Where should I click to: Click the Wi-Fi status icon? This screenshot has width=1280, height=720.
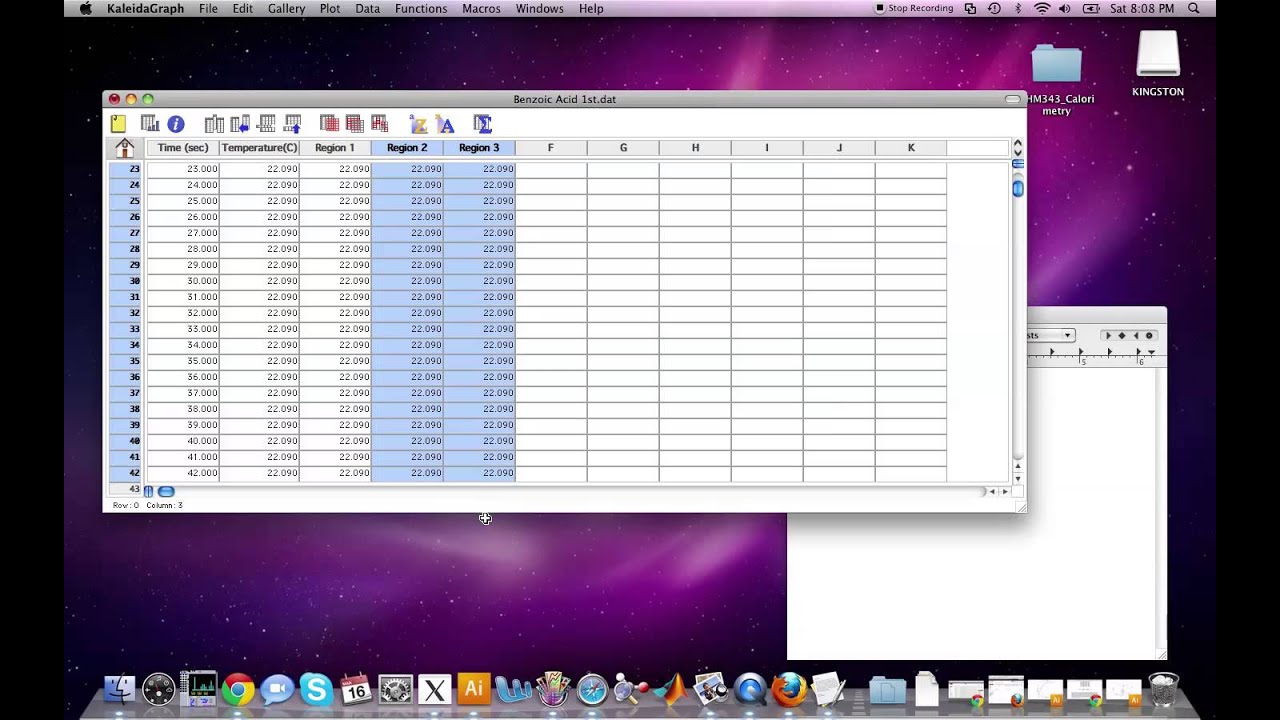(x=1042, y=8)
